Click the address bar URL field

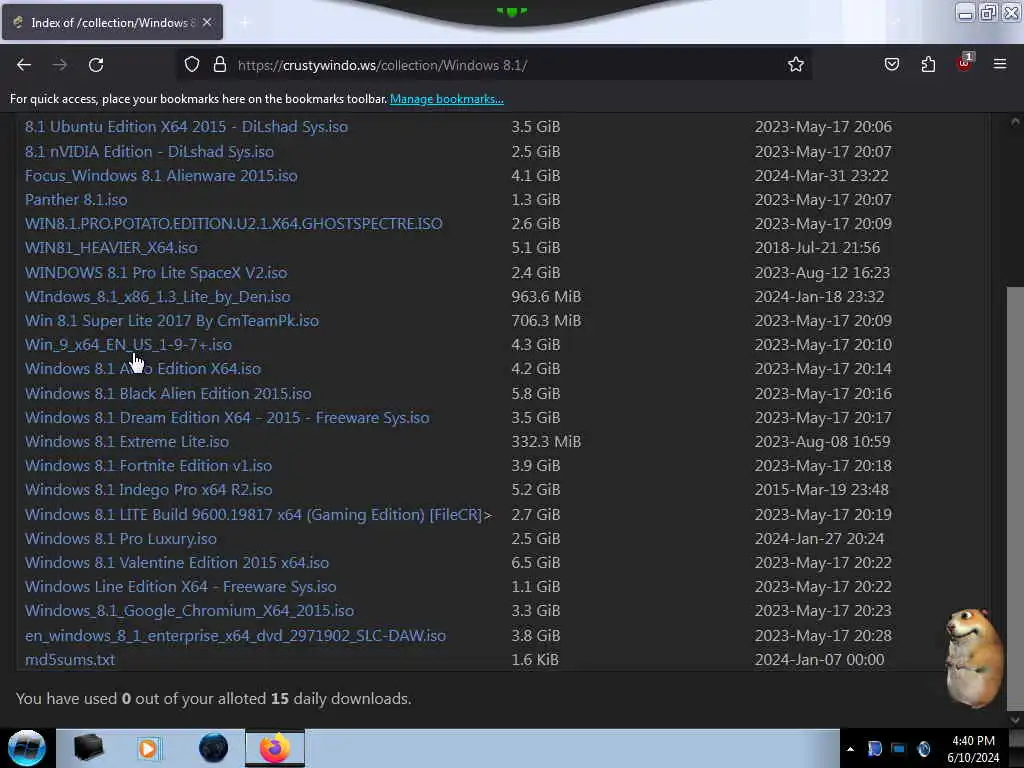tap(496, 65)
